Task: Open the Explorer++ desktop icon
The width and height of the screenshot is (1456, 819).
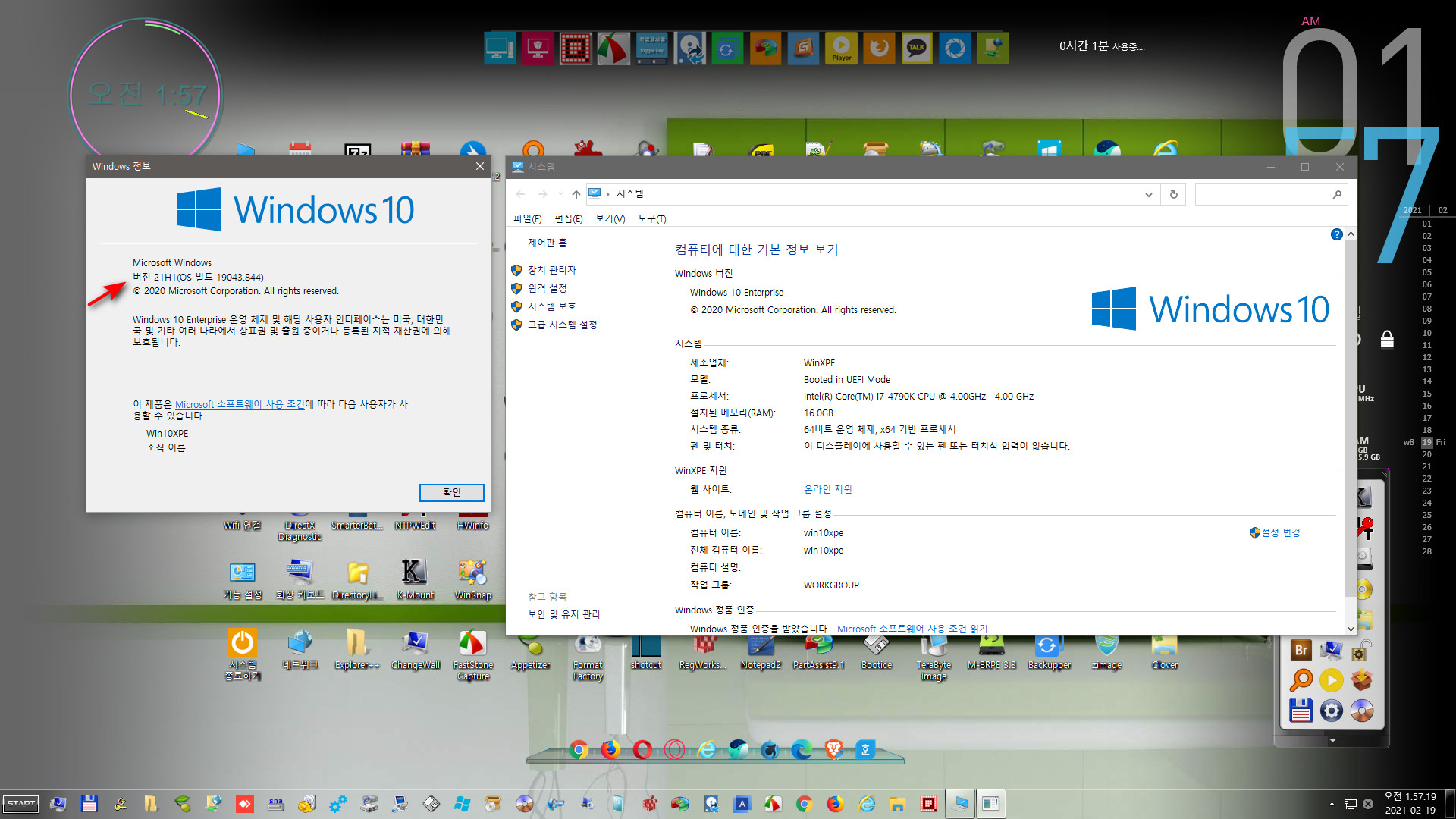Action: tap(356, 649)
